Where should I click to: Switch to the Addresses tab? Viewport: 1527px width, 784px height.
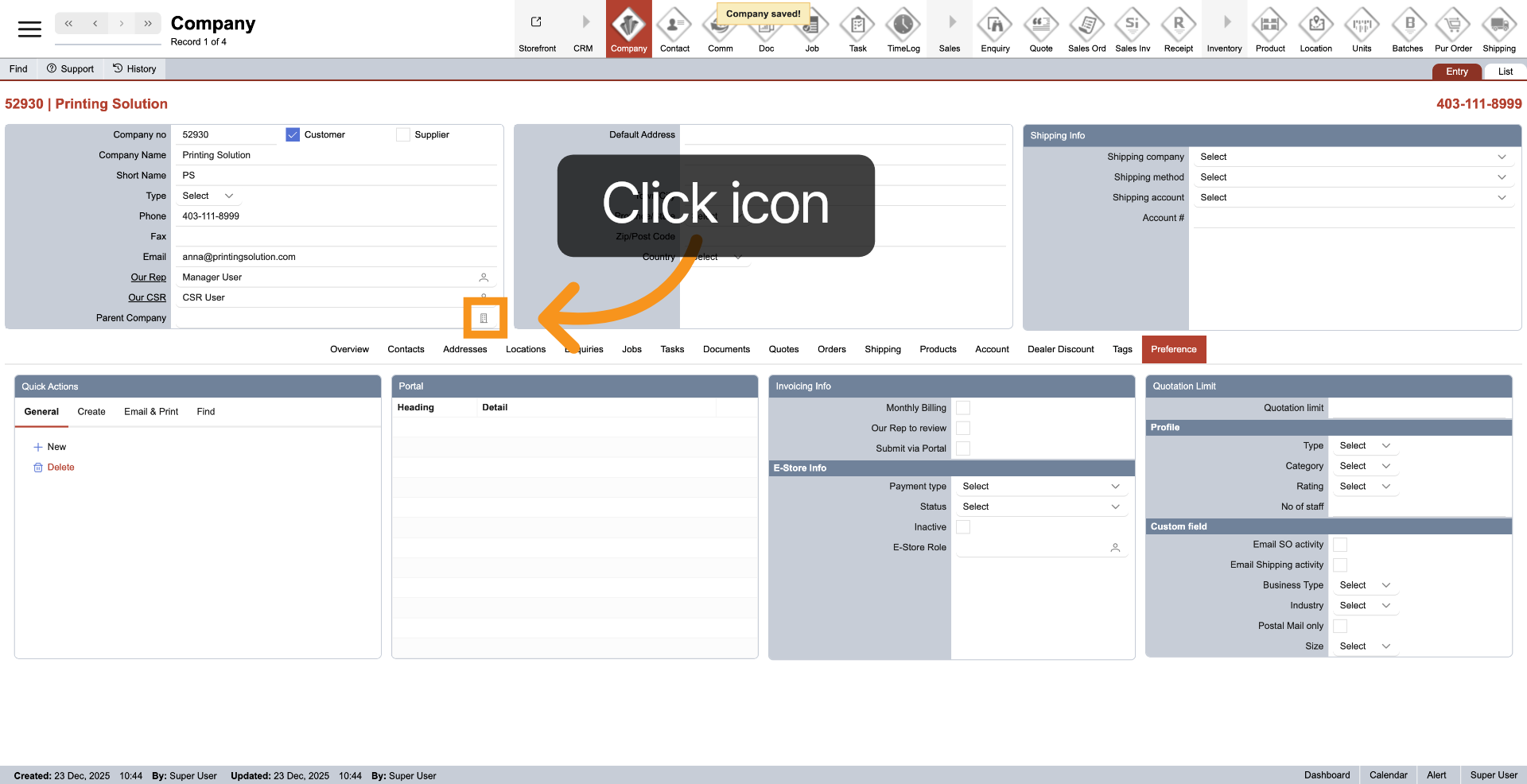(x=464, y=350)
